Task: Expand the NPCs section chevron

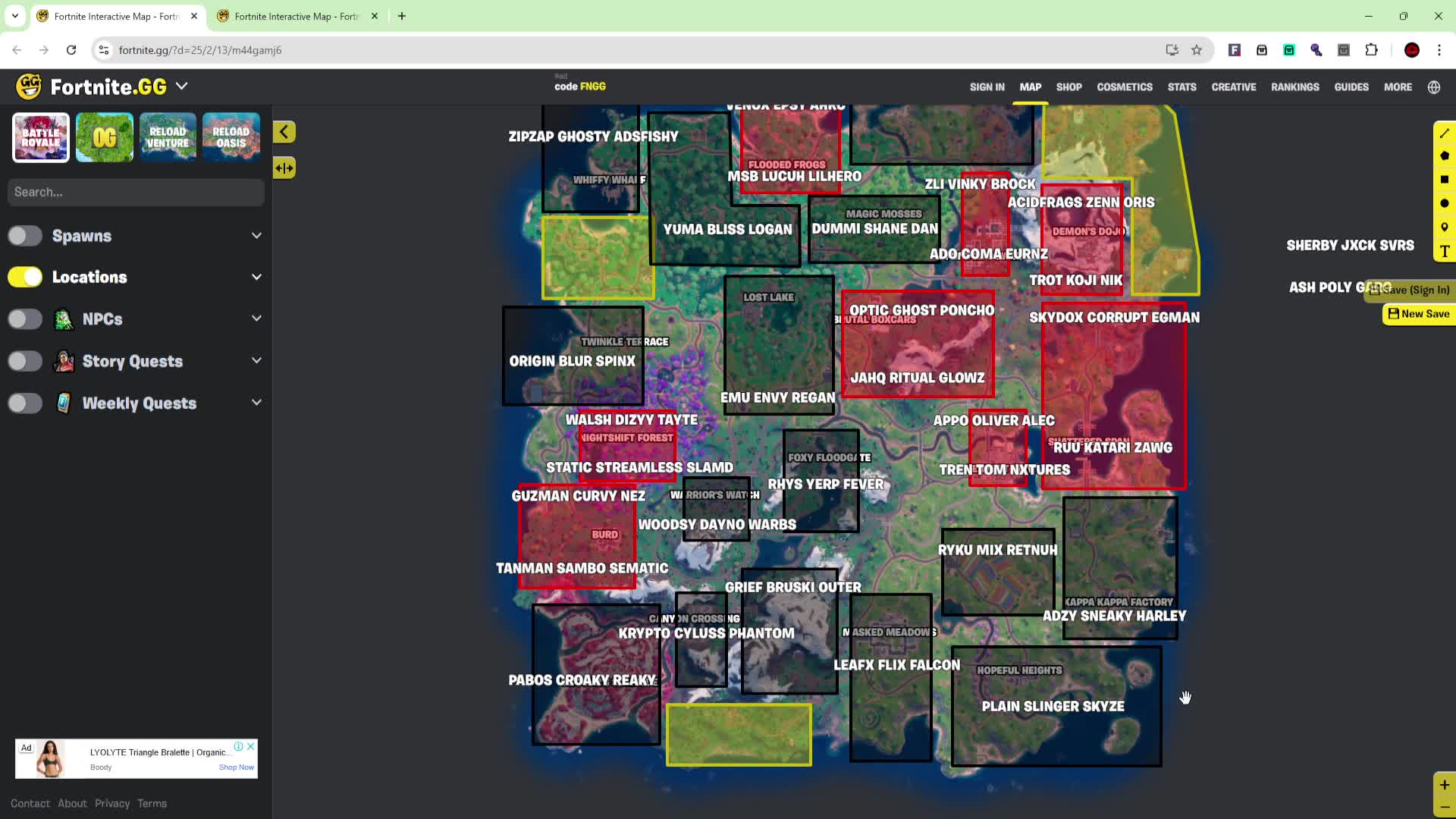Action: [256, 318]
